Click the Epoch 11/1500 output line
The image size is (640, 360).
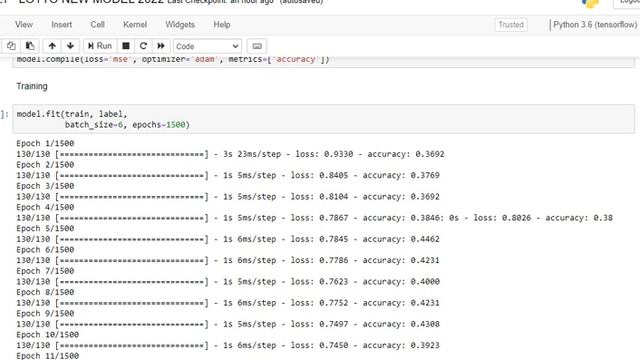coord(48,356)
